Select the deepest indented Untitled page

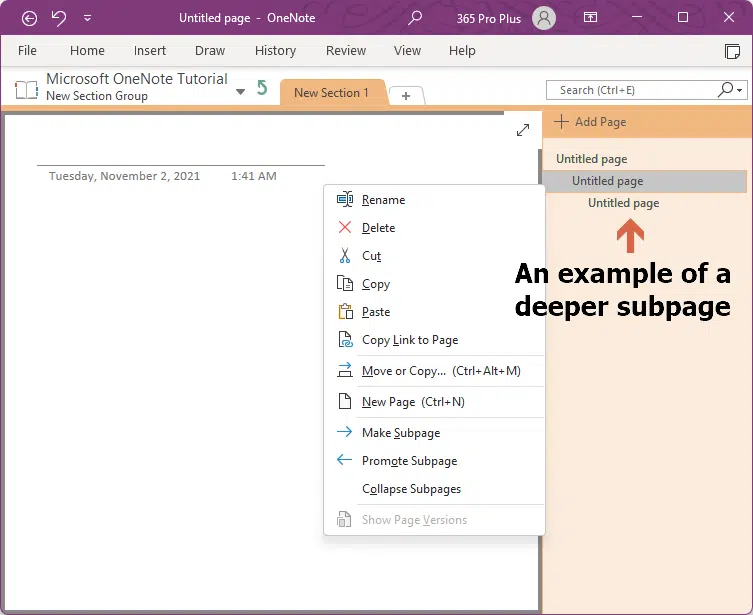[623, 203]
